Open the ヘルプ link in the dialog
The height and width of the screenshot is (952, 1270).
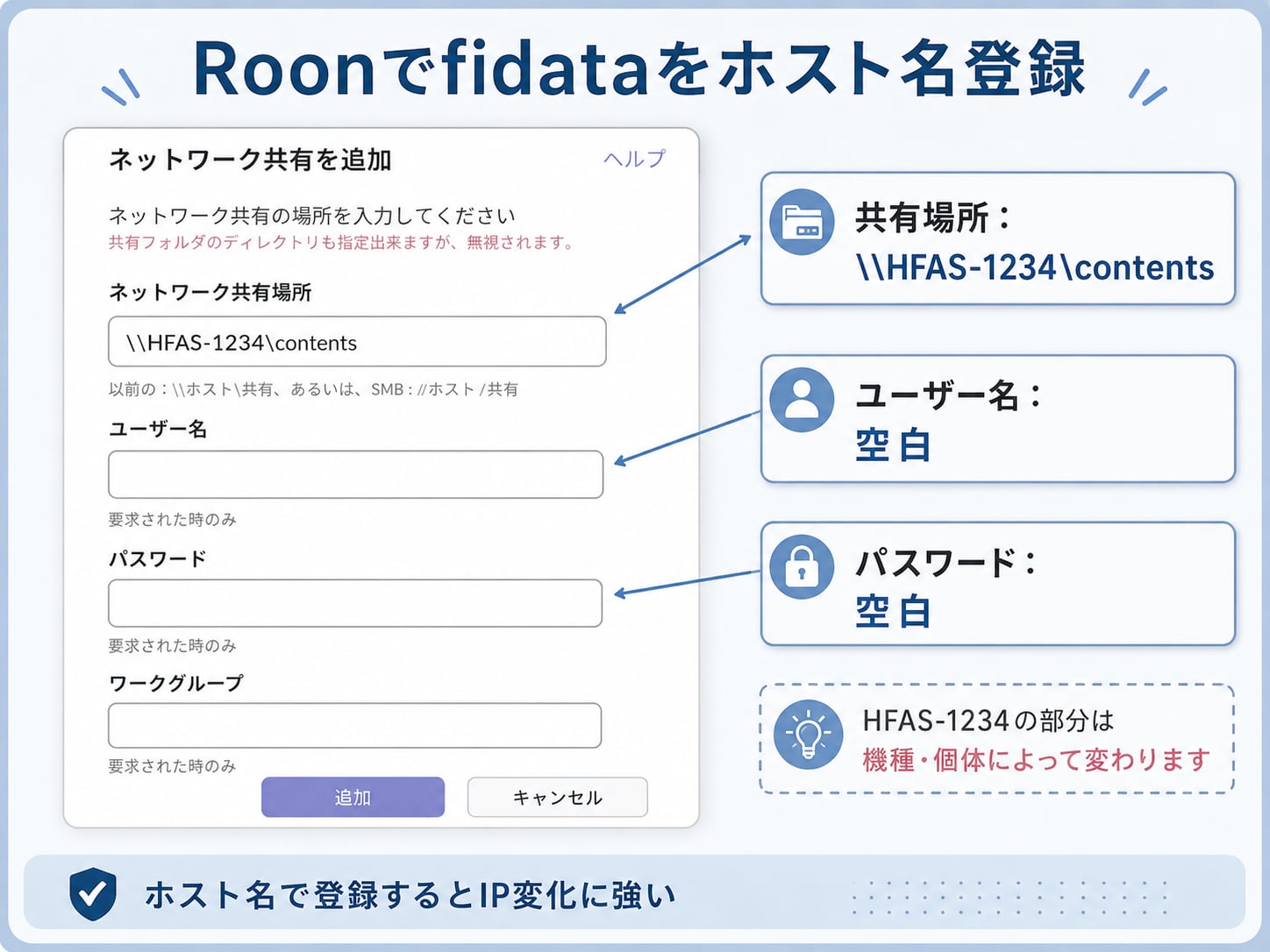(634, 159)
